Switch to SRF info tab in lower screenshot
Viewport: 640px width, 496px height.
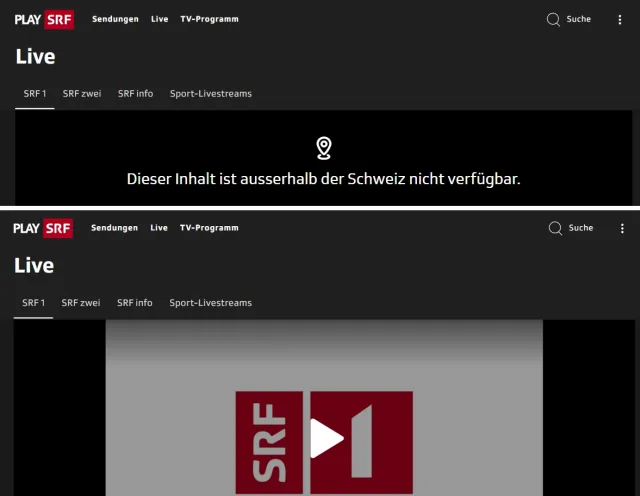[x=135, y=303]
